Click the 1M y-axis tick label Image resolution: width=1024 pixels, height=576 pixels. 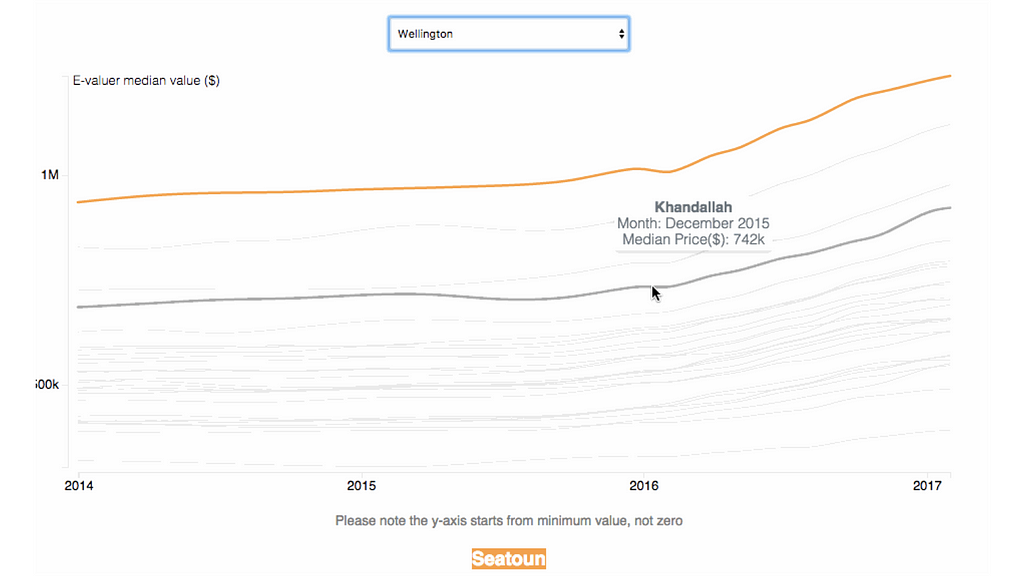click(x=50, y=175)
